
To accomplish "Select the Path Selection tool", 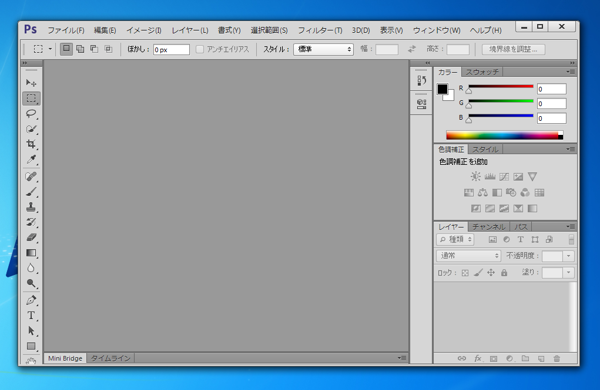I will pyautogui.click(x=31, y=331).
